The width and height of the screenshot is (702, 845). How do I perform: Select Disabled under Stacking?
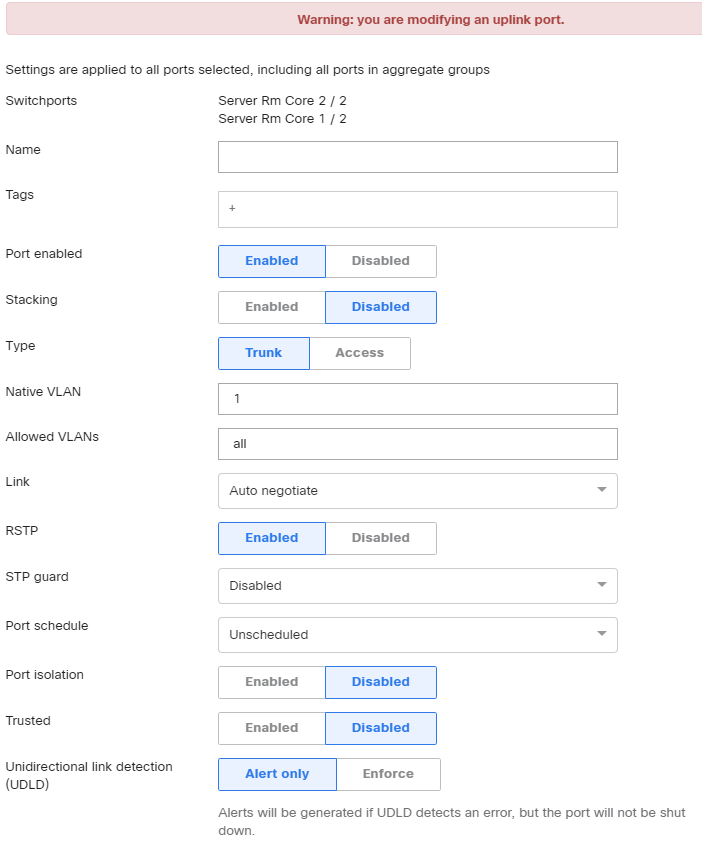[380, 307]
